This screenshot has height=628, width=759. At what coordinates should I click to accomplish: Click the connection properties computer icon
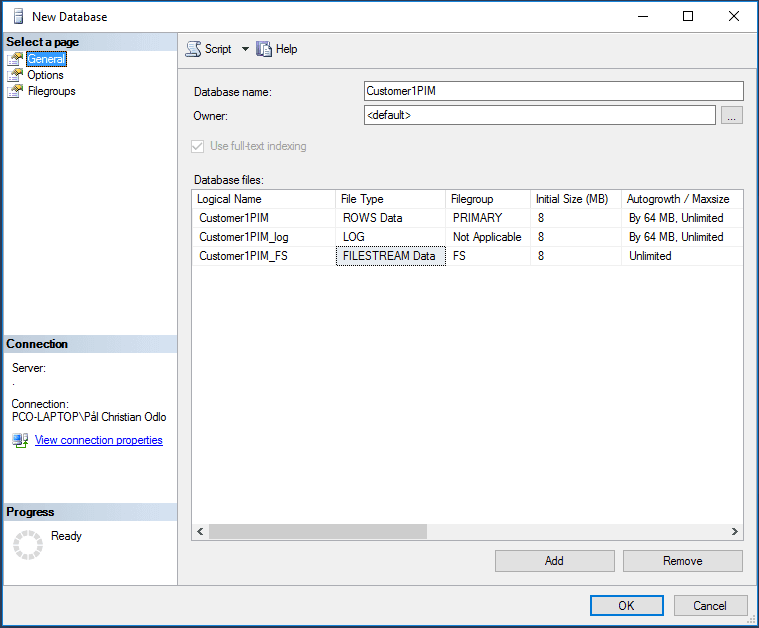click(20, 440)
